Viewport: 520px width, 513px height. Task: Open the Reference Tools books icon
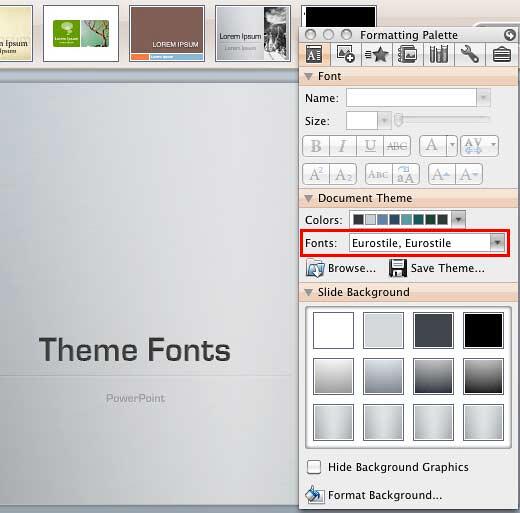pyautogui.click(x=438, y=54)
